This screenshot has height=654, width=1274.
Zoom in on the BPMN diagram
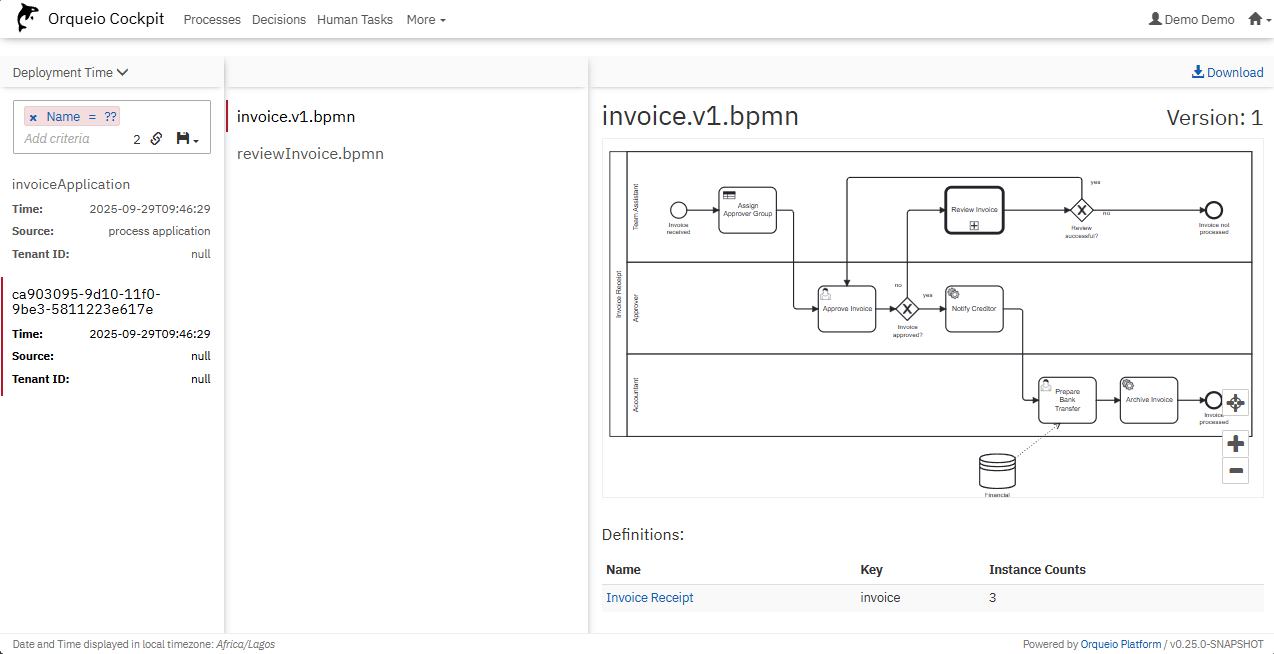[x=1235, y=444]
